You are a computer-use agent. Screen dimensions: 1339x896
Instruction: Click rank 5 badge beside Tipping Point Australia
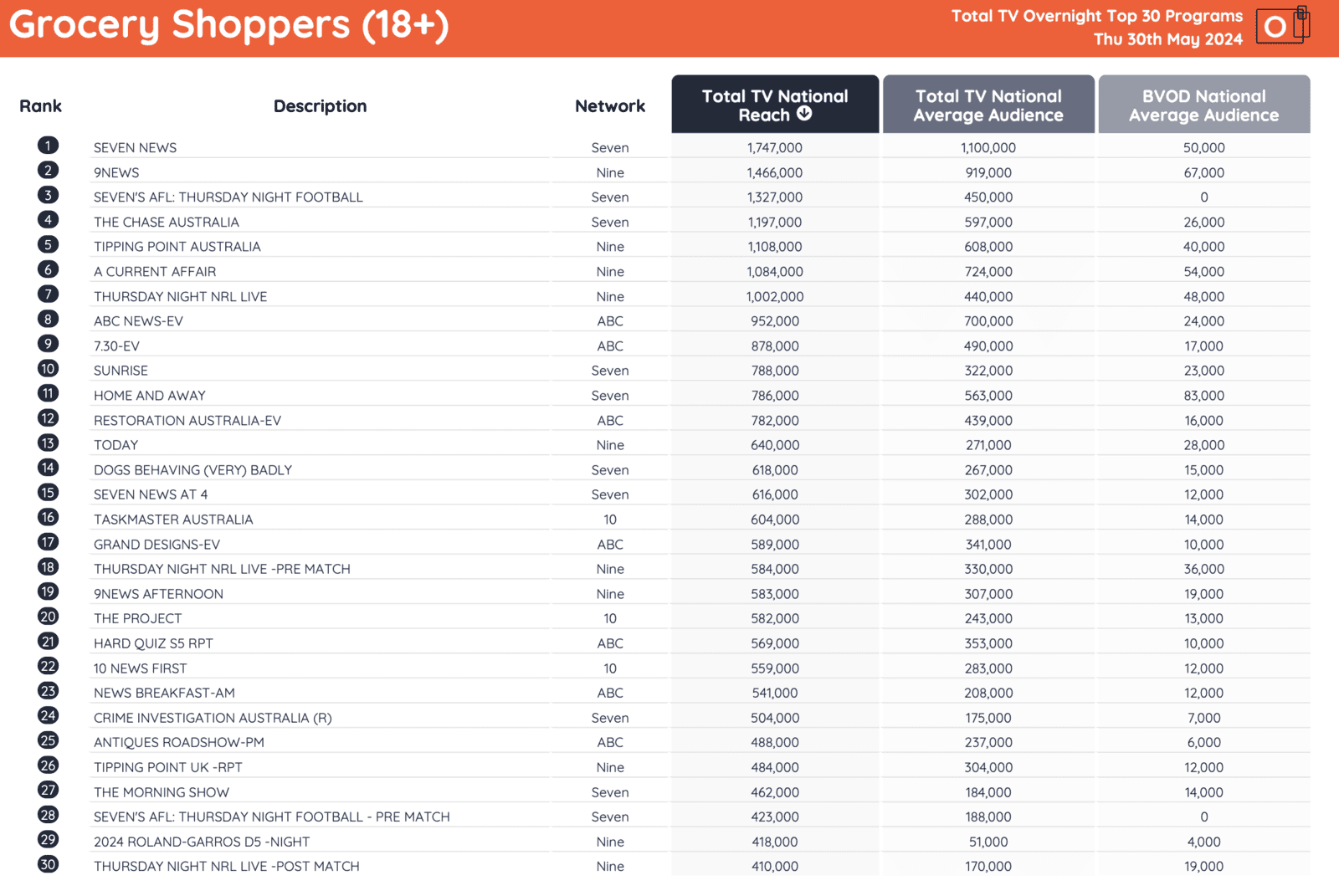49,244
